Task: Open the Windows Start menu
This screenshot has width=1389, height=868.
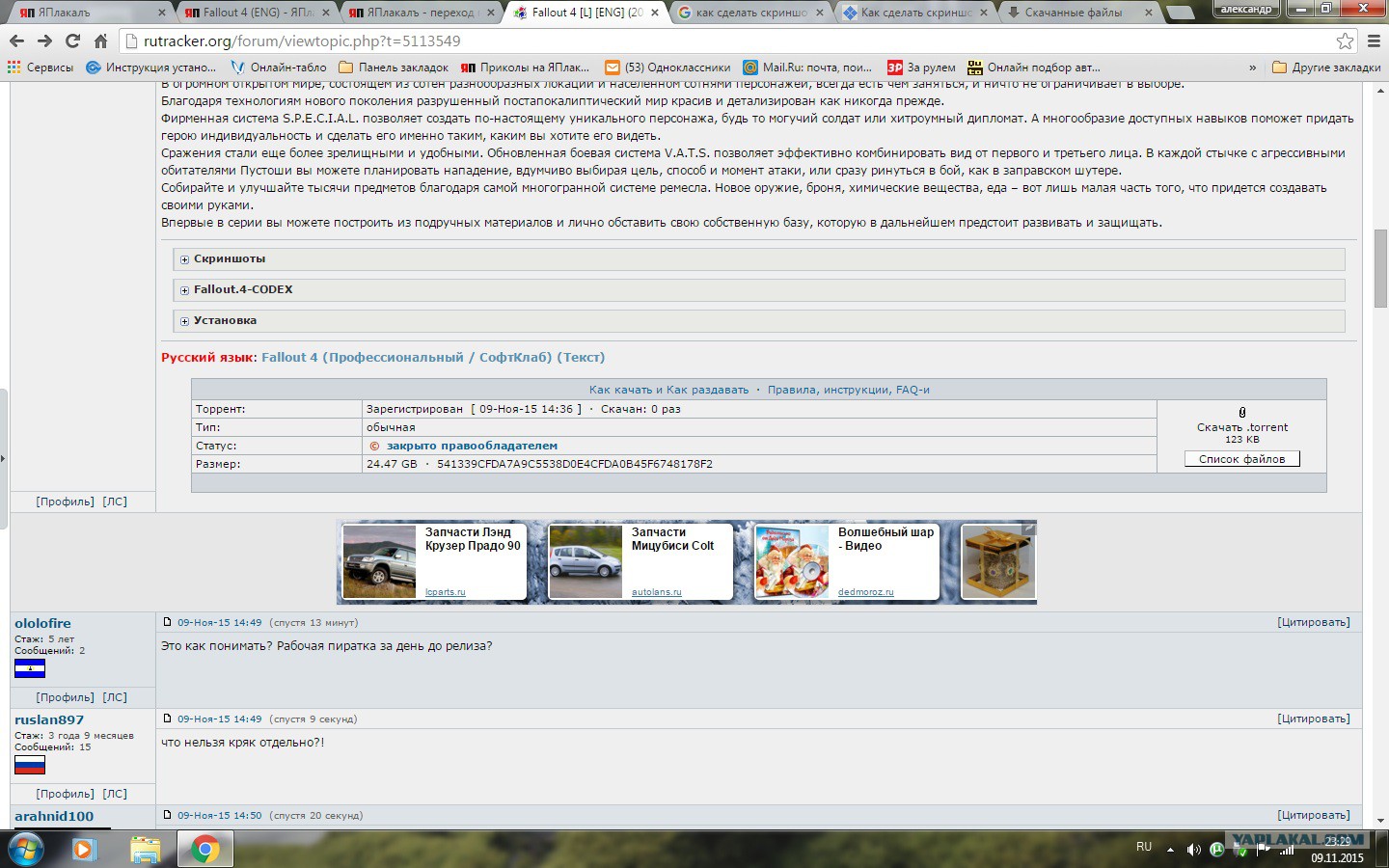Action: (x=26, y=850)
